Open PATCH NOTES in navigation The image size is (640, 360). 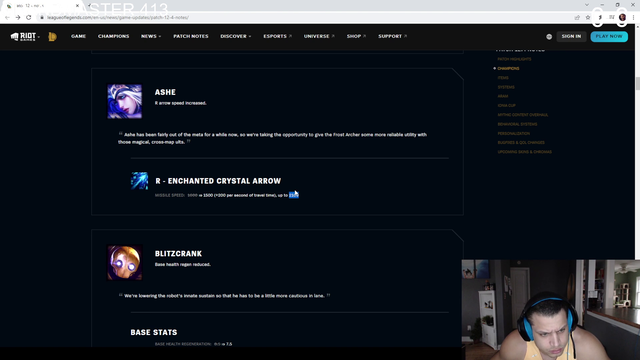191,36
